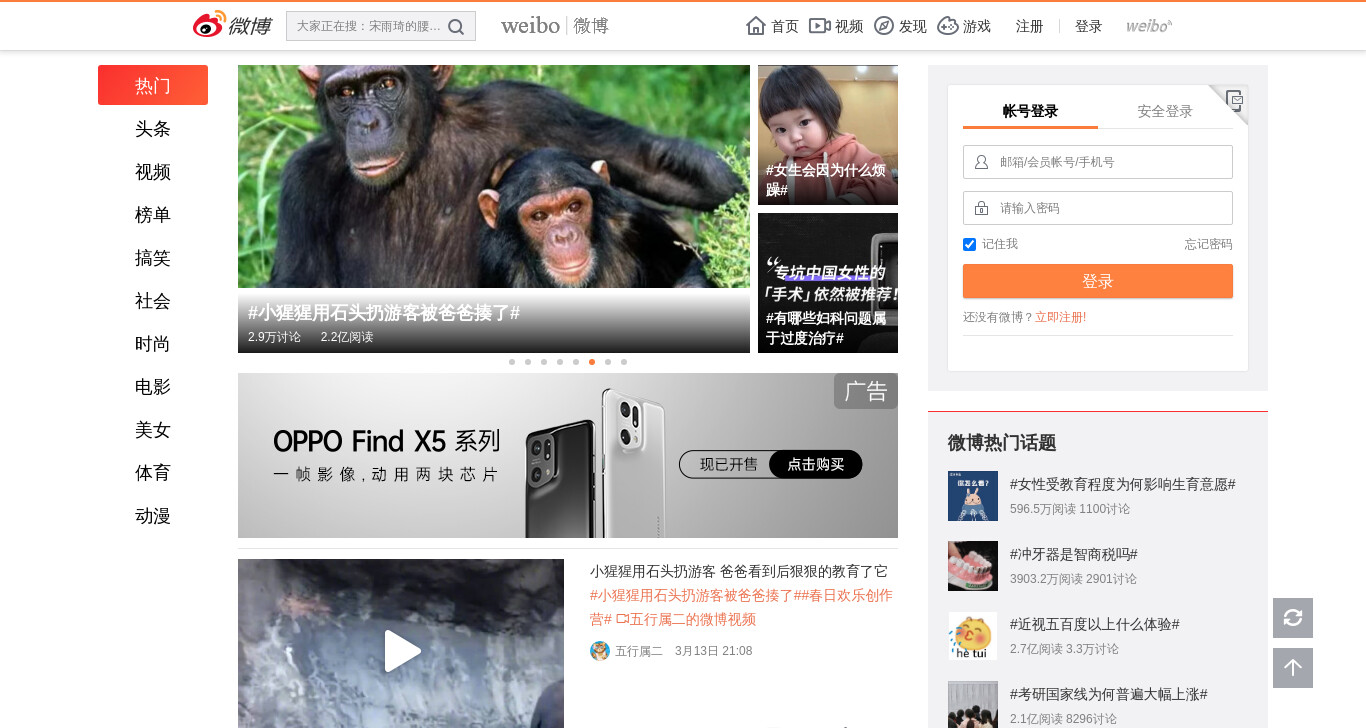Viewport: 1366px width, 728px height.
Task: Click the 立即注册! link
Action: (x=1060, y=317)
